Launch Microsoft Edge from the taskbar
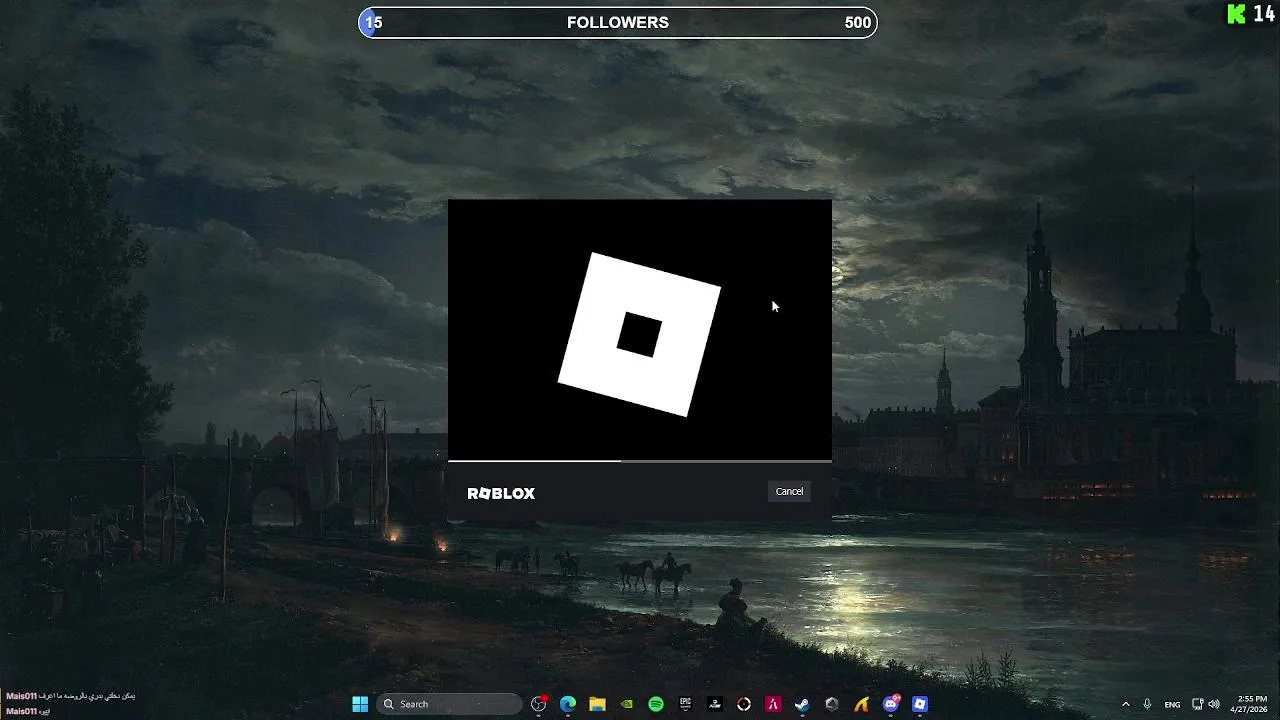This screenshot has height=720, width=1280. pos(568,704)
